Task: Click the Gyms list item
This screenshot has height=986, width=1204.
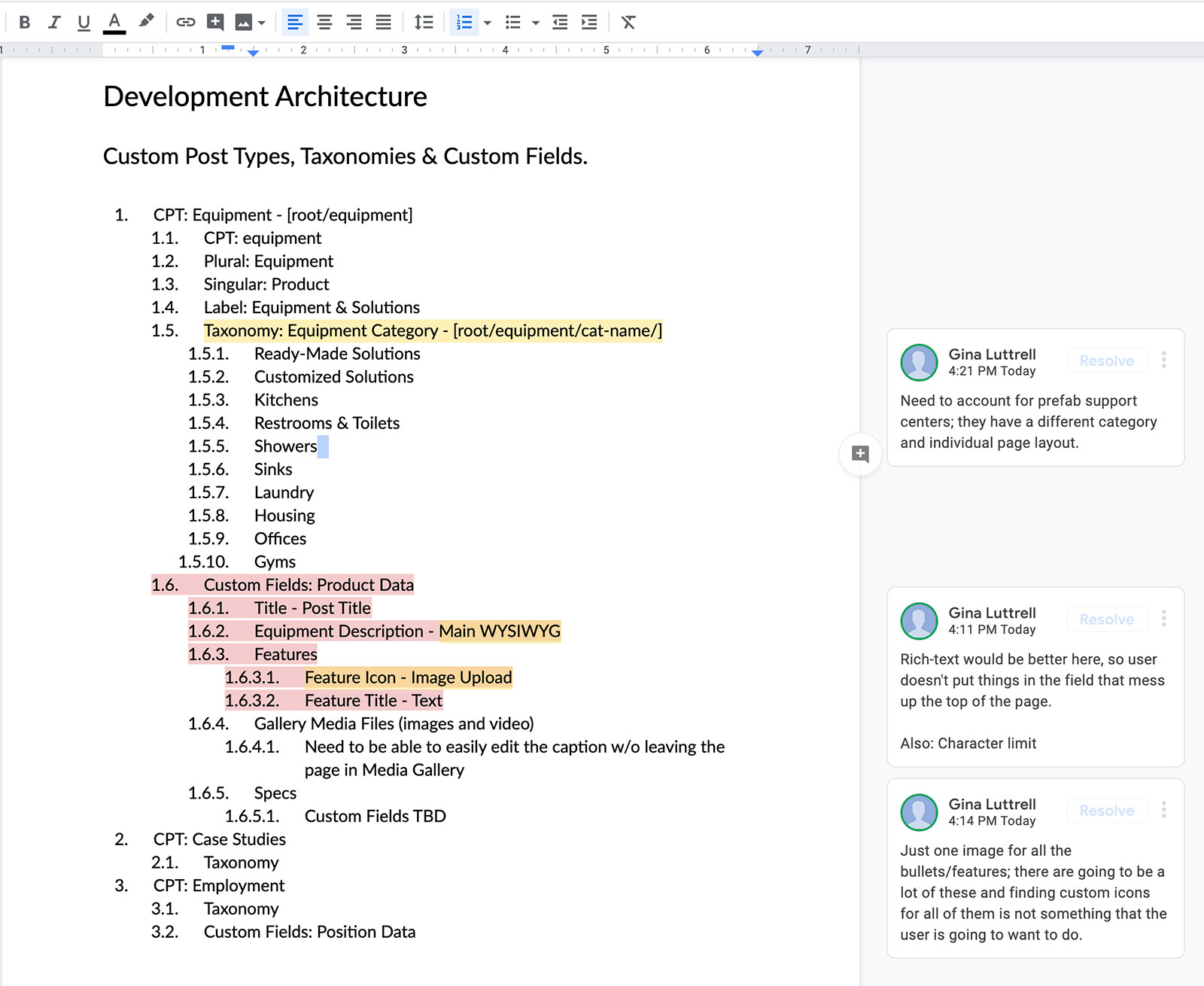Action: point(275,562)
